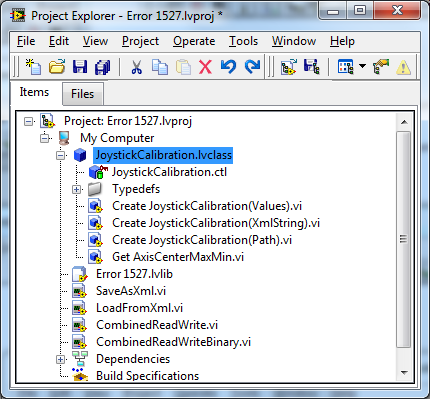The width and height of the screenshot is (430, 399).
Task: Select Create JoystickCalibration(XmlString).vi
Action: (x=216, y=223)
